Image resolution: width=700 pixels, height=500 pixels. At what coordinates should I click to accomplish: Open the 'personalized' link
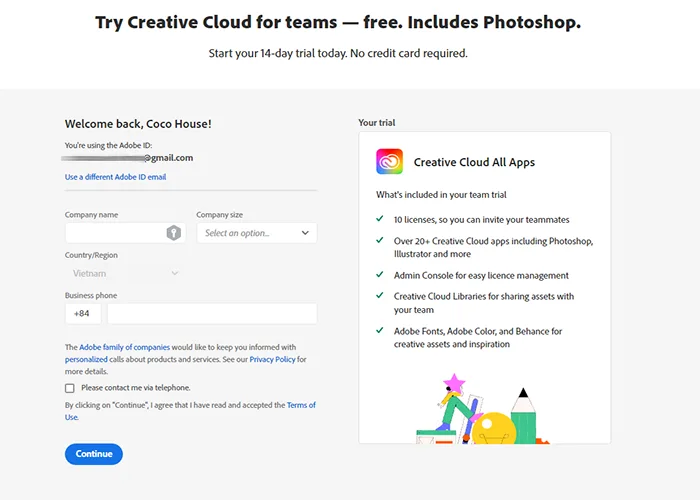[x=86, y=359]
